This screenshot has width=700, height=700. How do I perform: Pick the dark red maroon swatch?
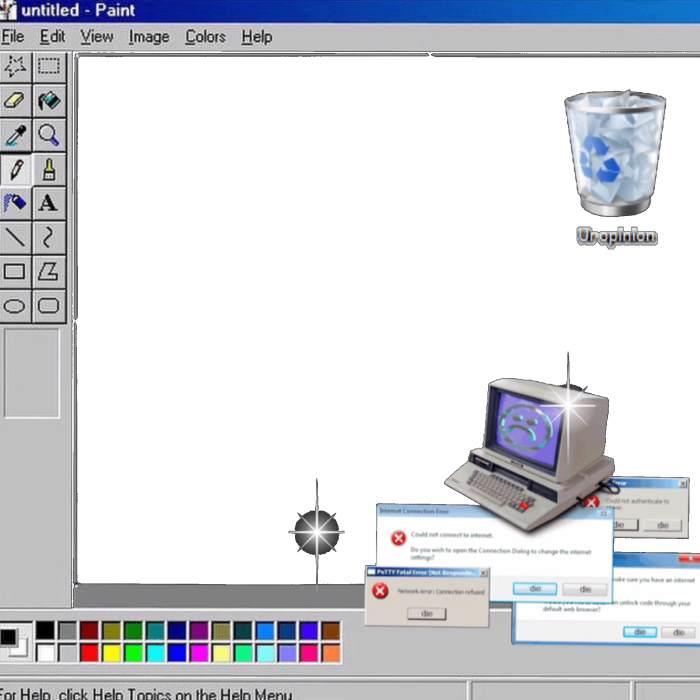89,630
